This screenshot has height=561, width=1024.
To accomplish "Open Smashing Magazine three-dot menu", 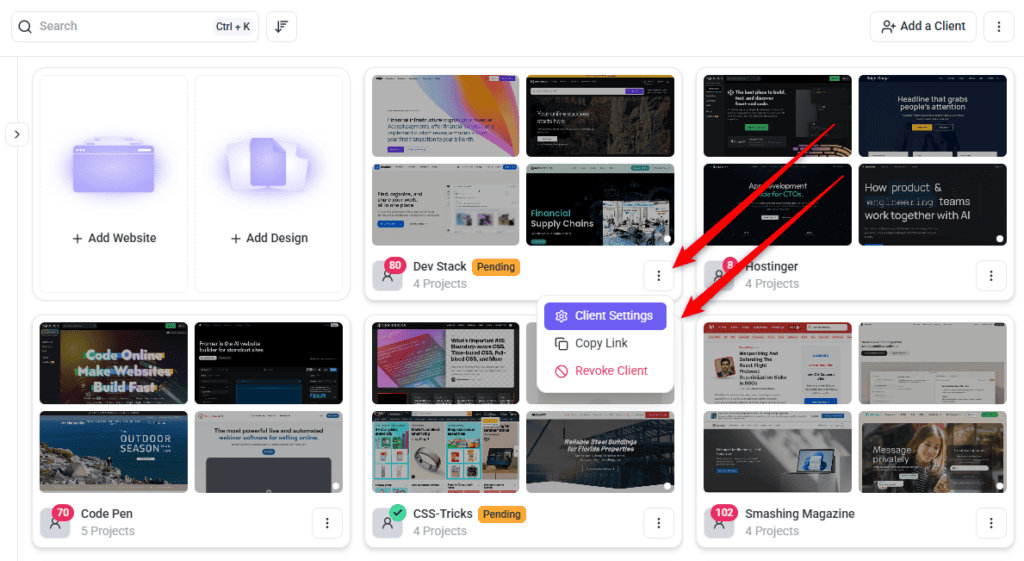I will pos(991,523).
